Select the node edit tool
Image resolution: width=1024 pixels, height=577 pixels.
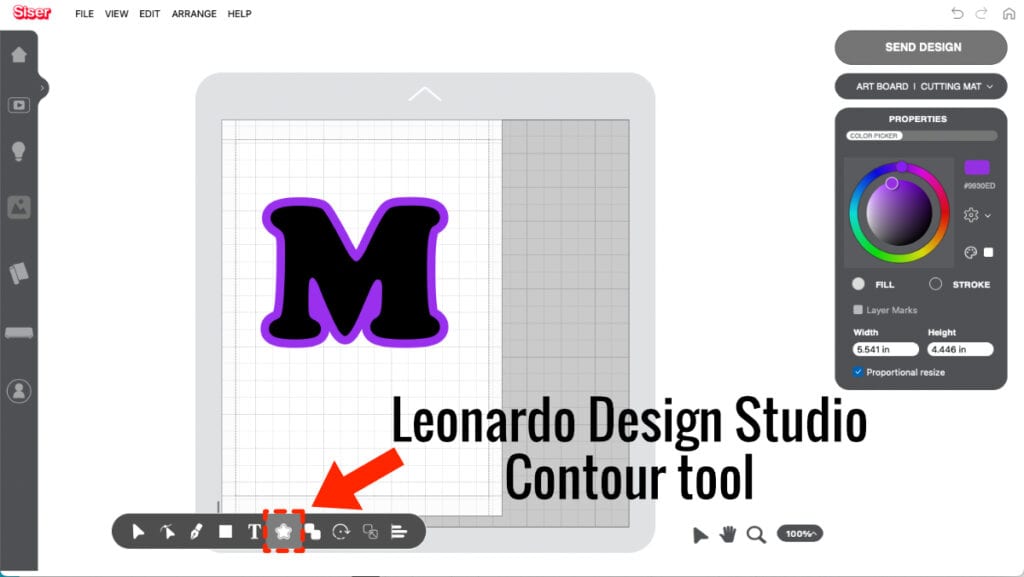coord(167,532)
